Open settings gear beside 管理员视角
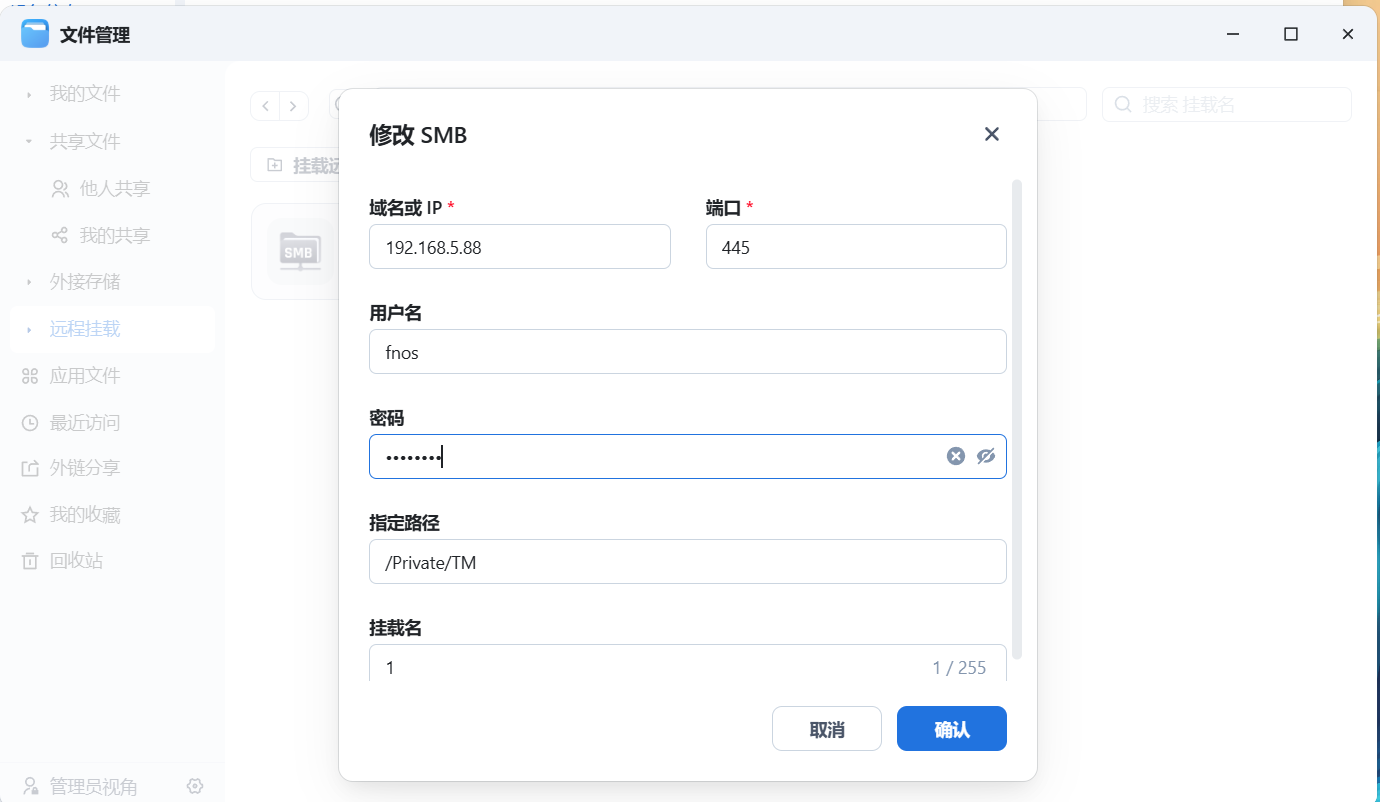Image resolution: width=1380 pixels, height=802 pixels. 195,786
